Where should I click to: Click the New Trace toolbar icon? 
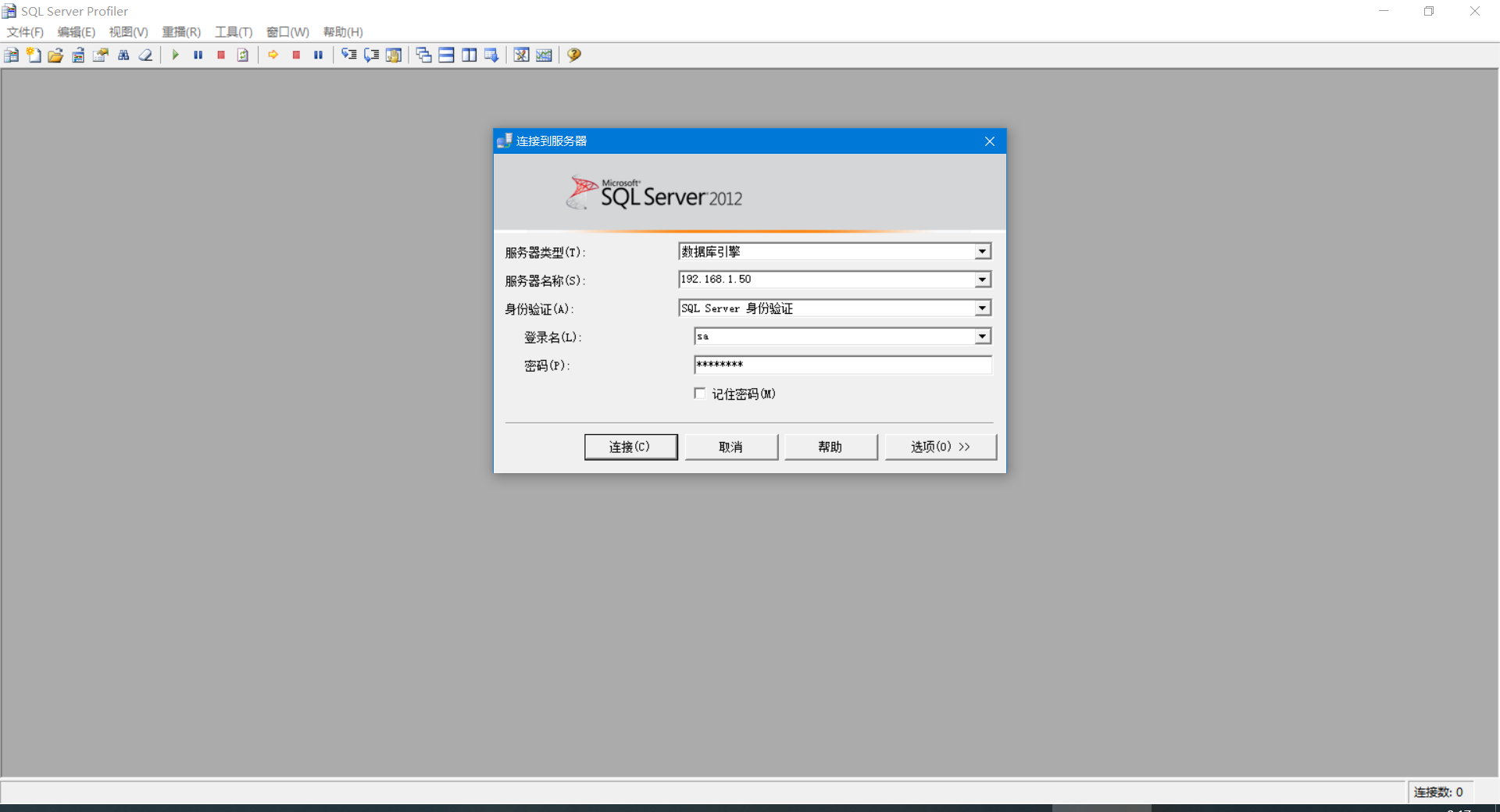(11, 55)
